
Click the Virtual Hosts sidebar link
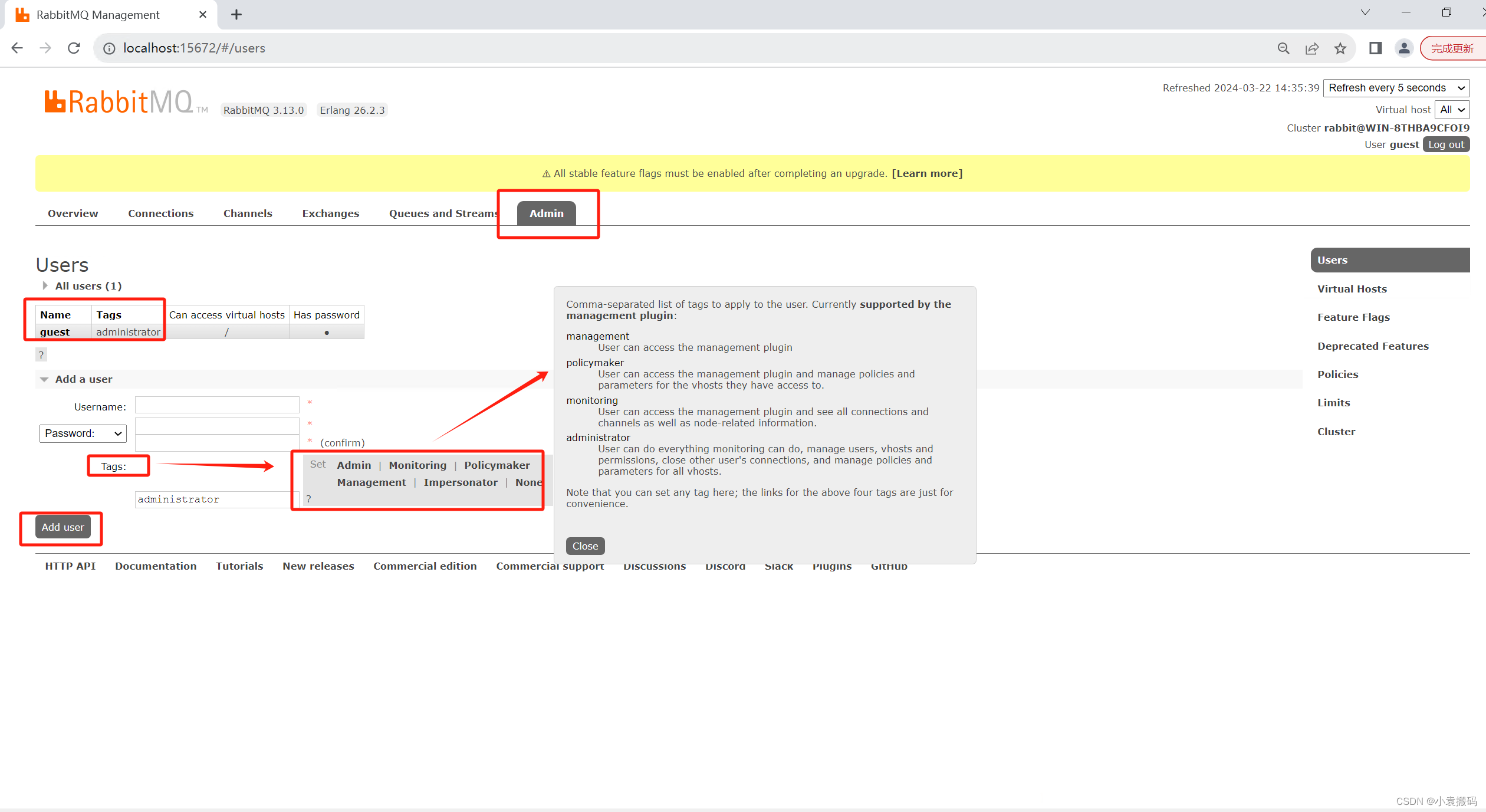[x=1352, y=288]
